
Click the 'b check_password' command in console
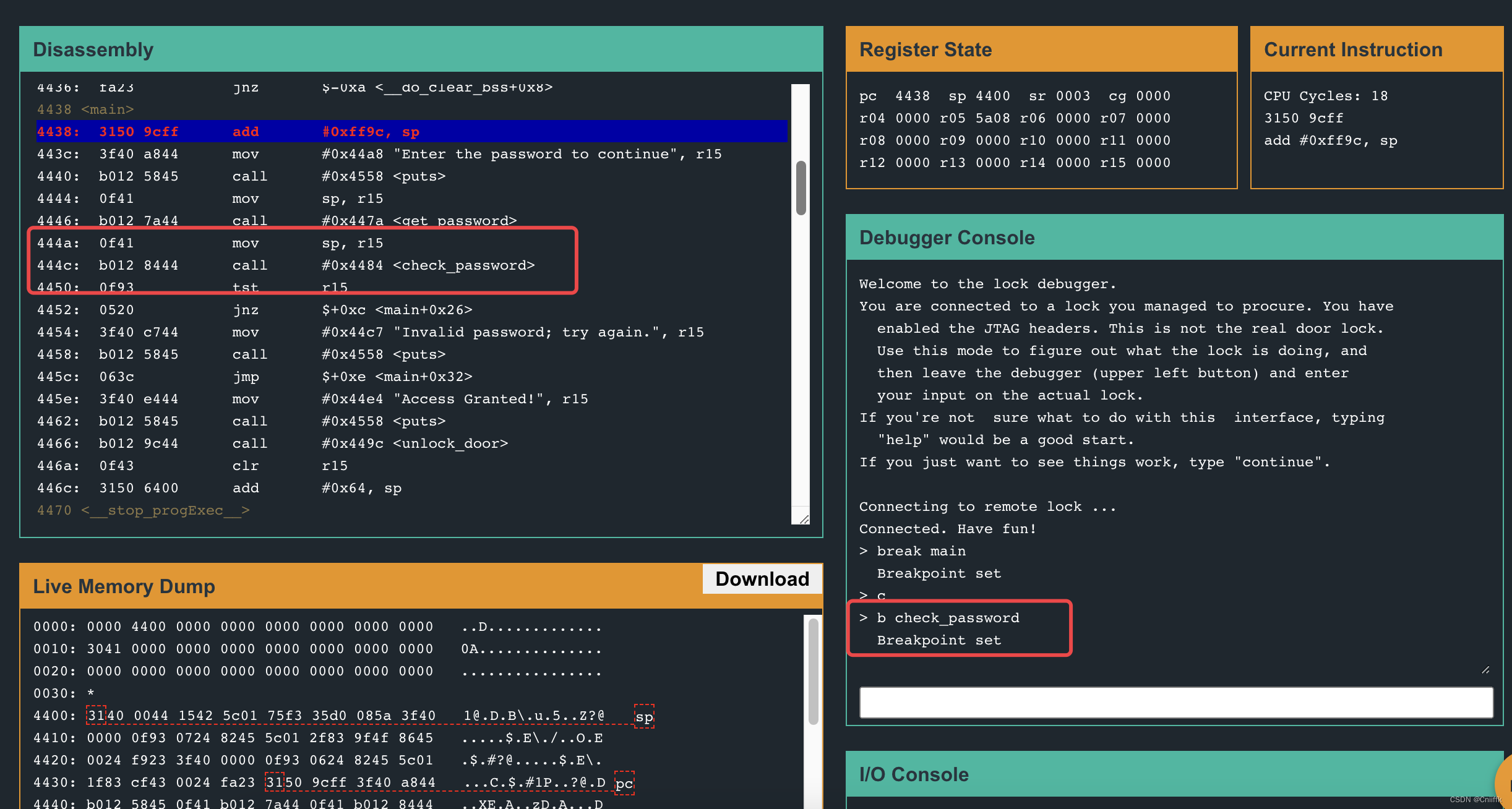click(x=948, y=618)
